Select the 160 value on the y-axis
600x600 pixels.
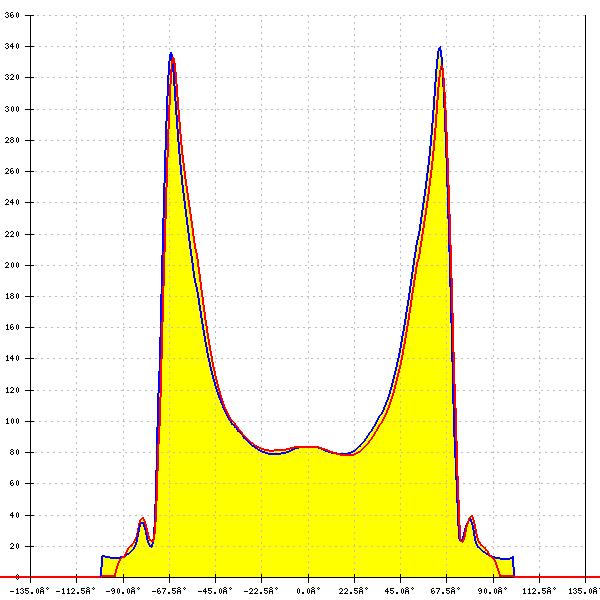(x=12, y=328)
